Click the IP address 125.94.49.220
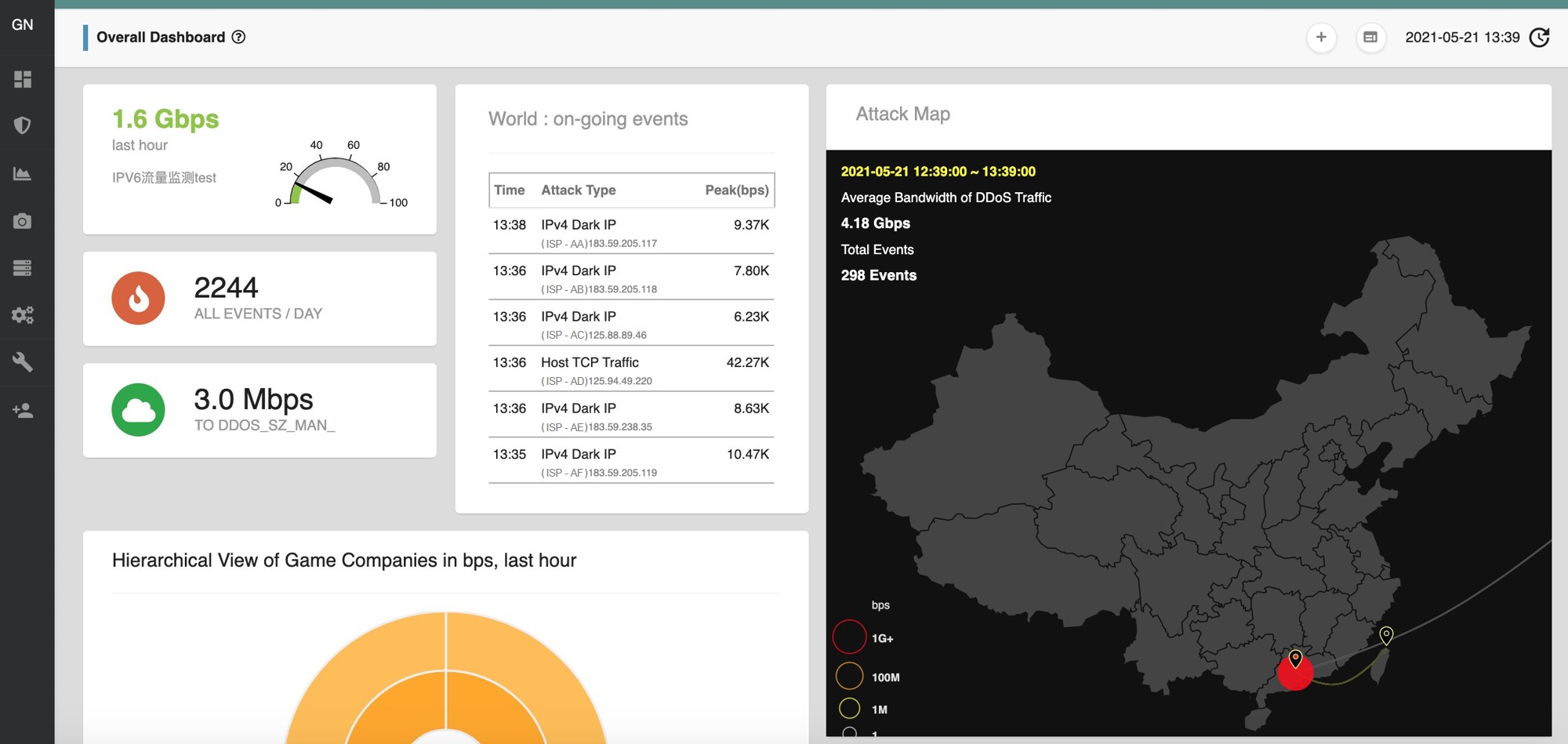Image resolution: width=1568 pixels, height=744 pixels. [620, 381]
